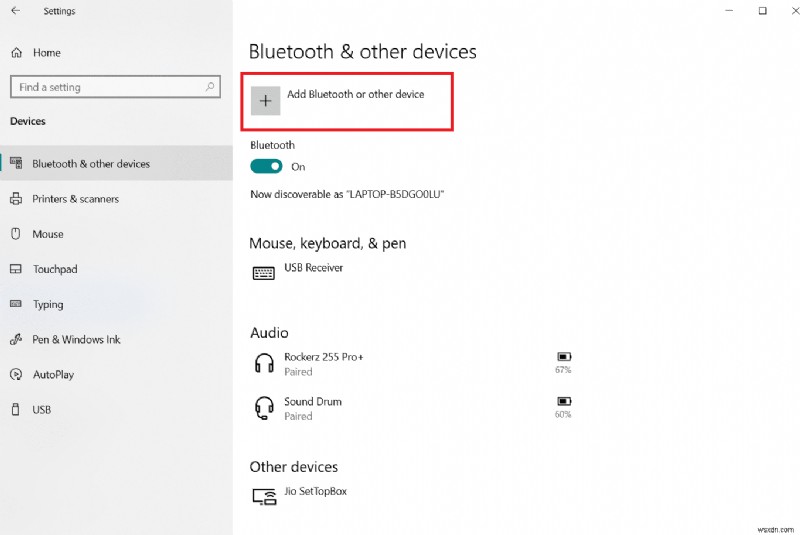This screenshot has height=535, width=800.
Task: Click the AutoPlay icon in sidebar
Action: pos(16,374)
